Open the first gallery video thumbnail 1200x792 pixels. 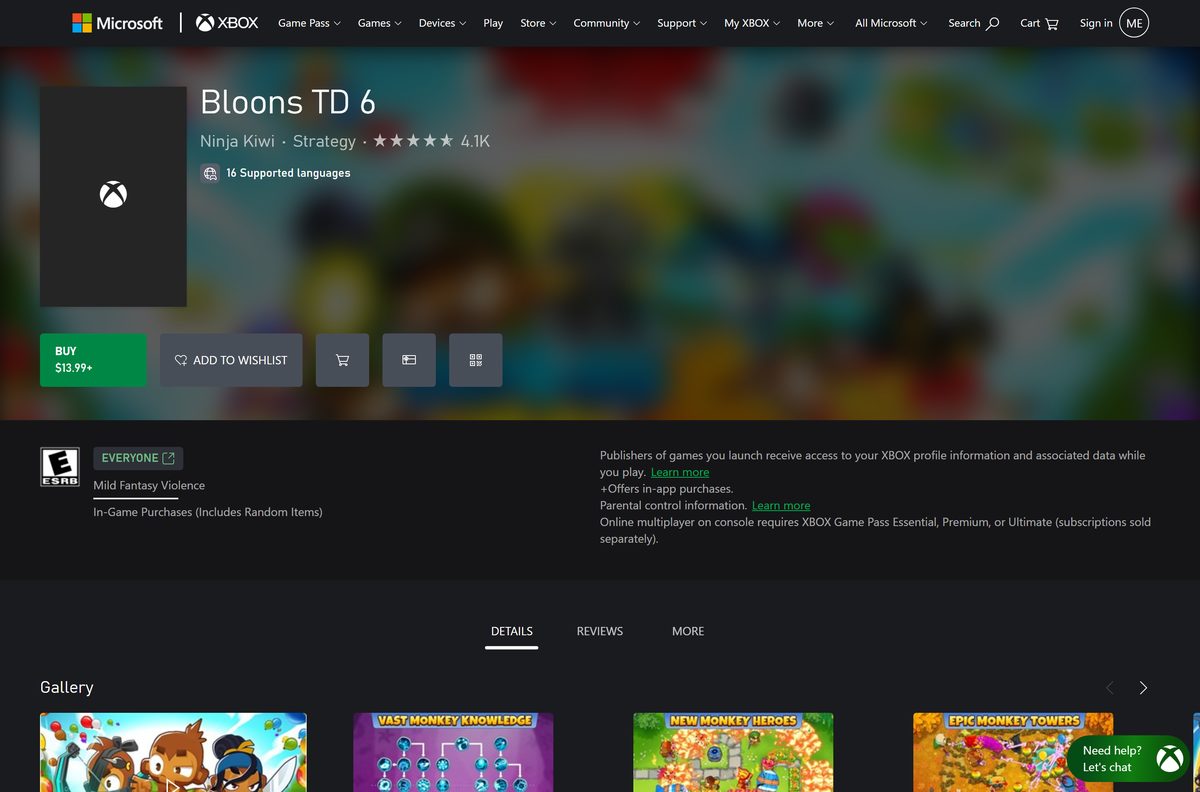point(173,752)
